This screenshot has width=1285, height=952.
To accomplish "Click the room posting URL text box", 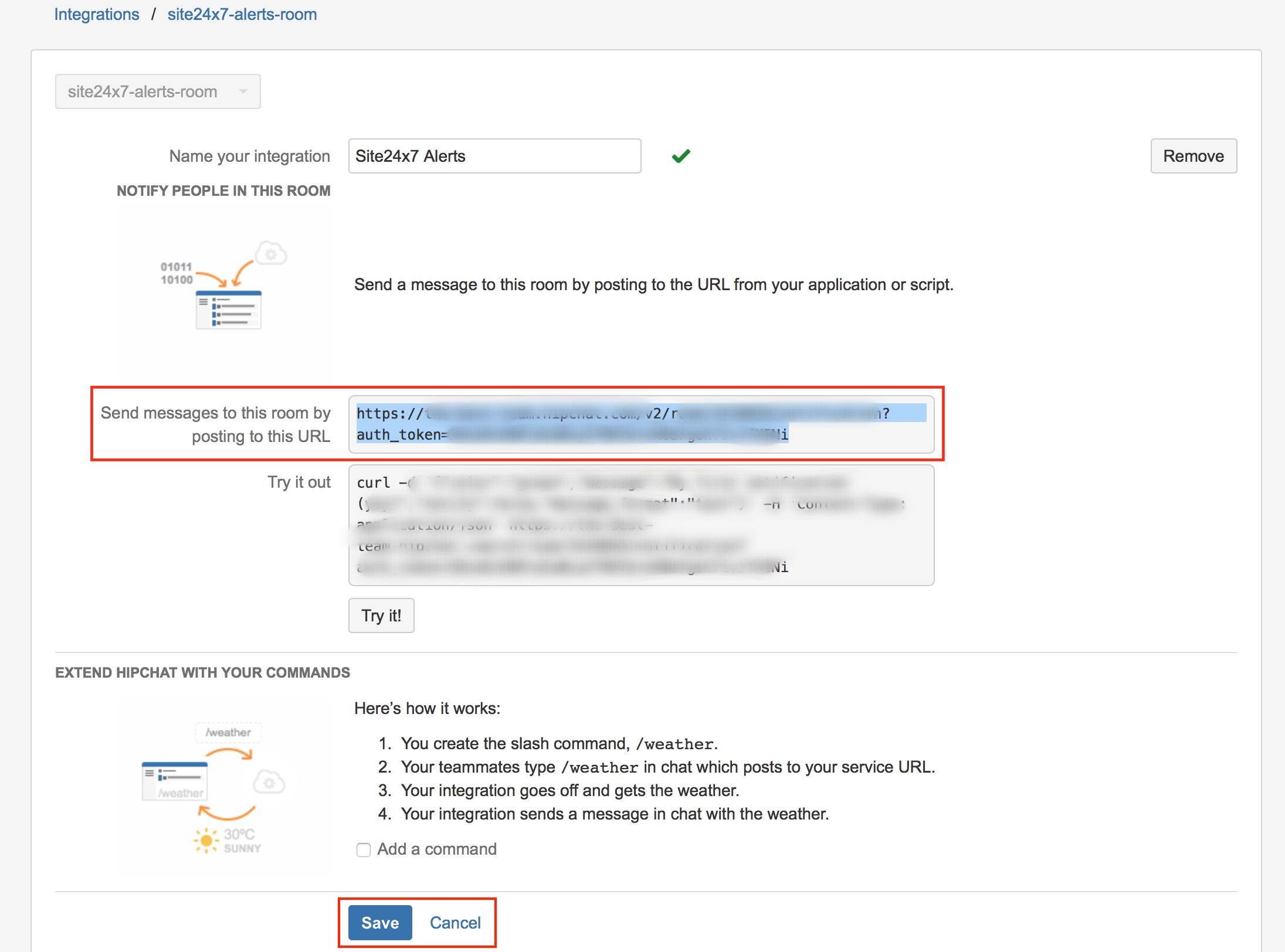I will [x=640, y=424].
